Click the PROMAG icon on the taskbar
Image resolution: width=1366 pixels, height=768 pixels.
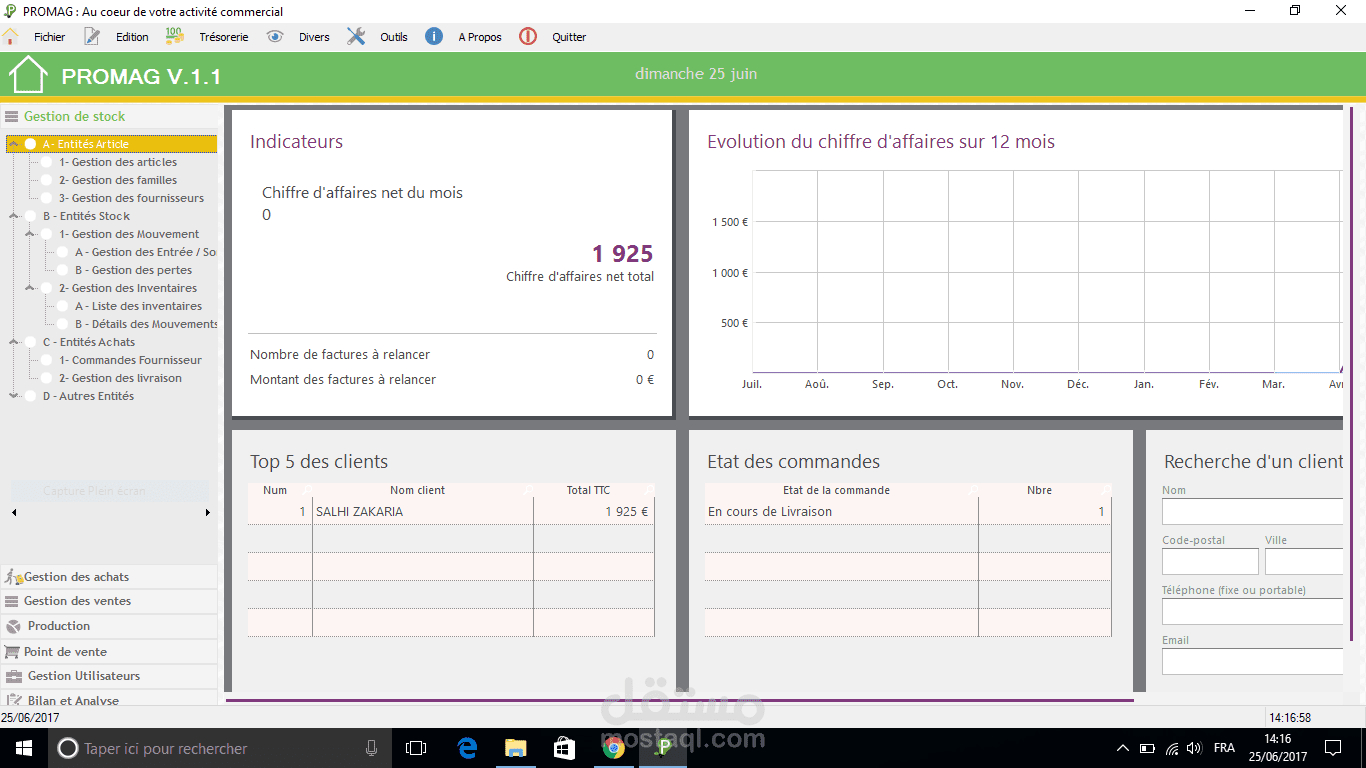point(662,748)
